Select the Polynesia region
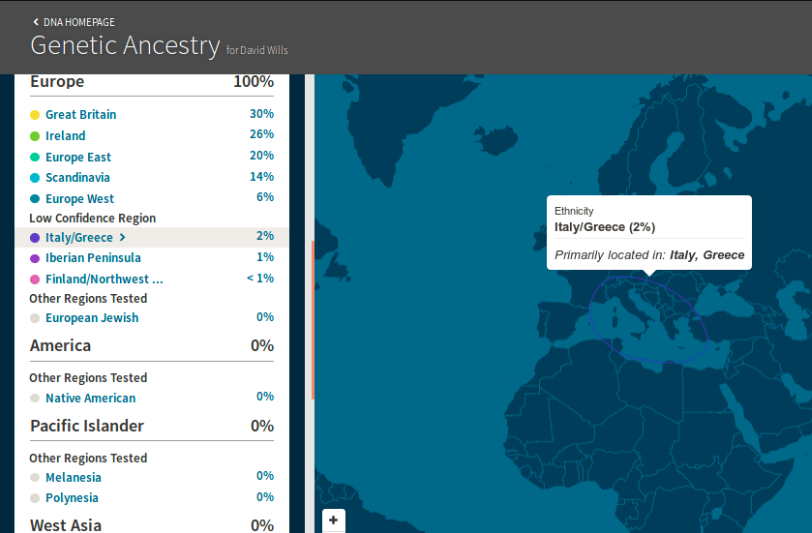Screen dimensions: 812x533 [72, 498]
